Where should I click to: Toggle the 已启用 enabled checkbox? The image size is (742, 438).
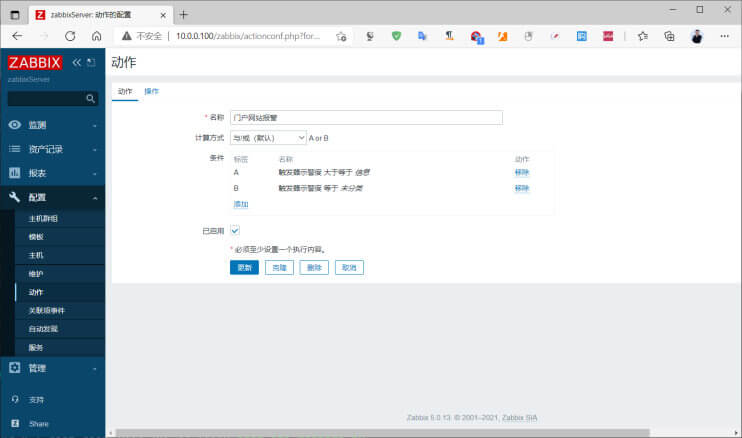pos(235,230)
